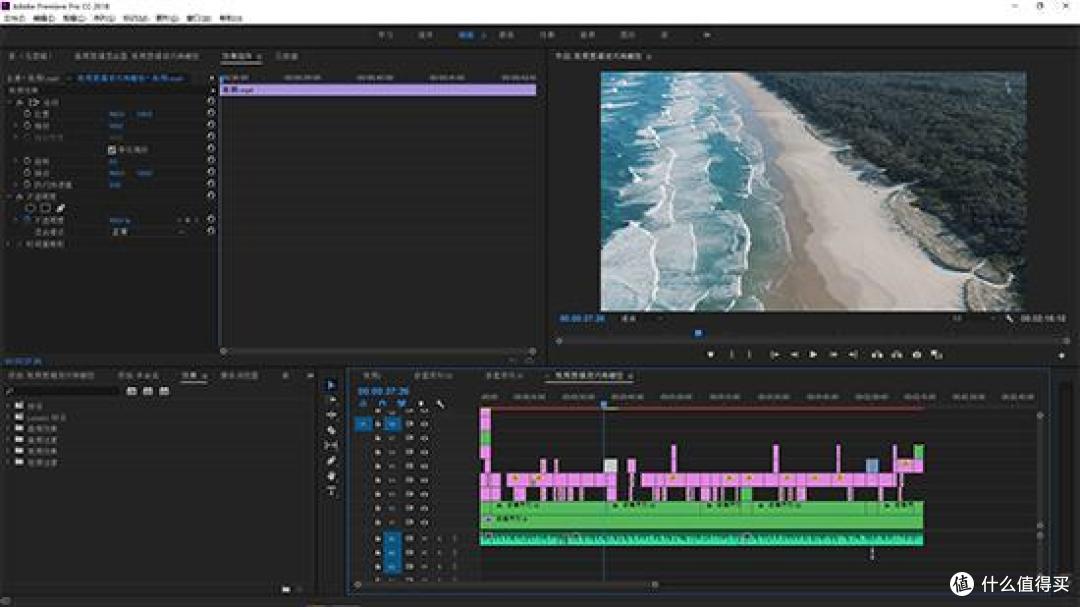Toggle the Snap magnet in timeline
This screenshot has height=607, width=1080.
(382, 404)
